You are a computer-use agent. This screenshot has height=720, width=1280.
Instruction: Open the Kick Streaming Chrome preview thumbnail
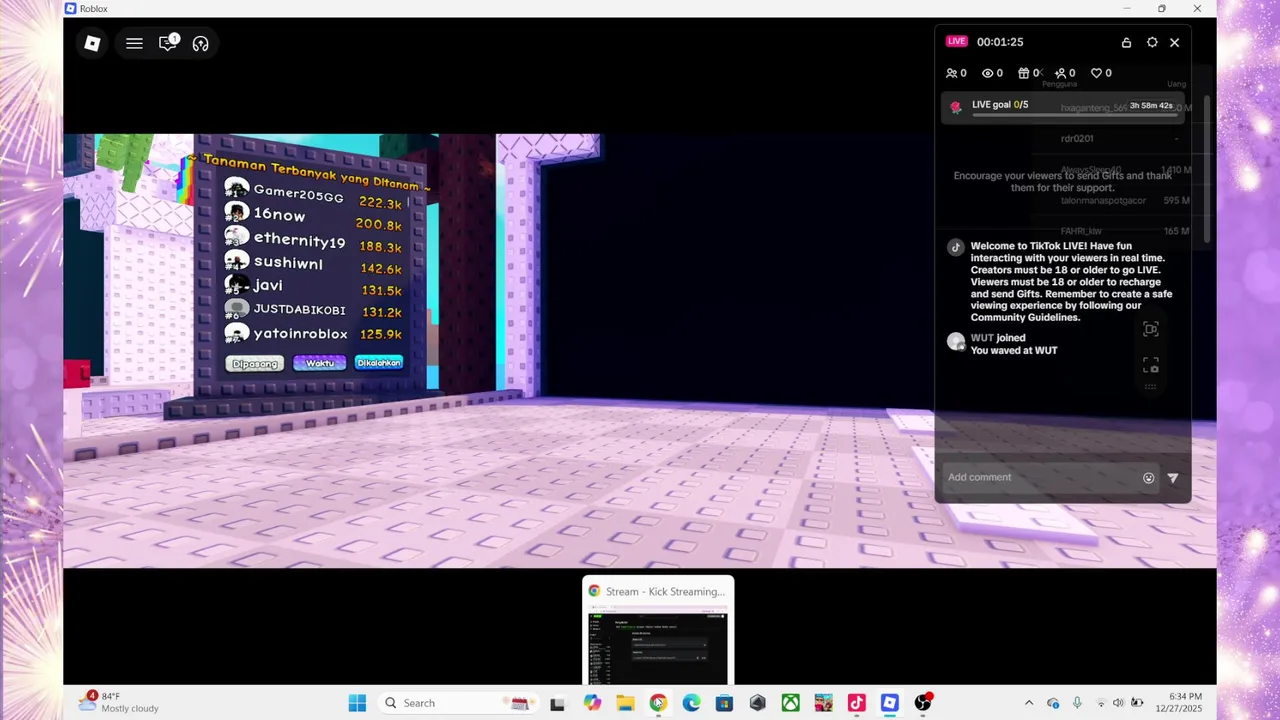(x=658, y=630)
